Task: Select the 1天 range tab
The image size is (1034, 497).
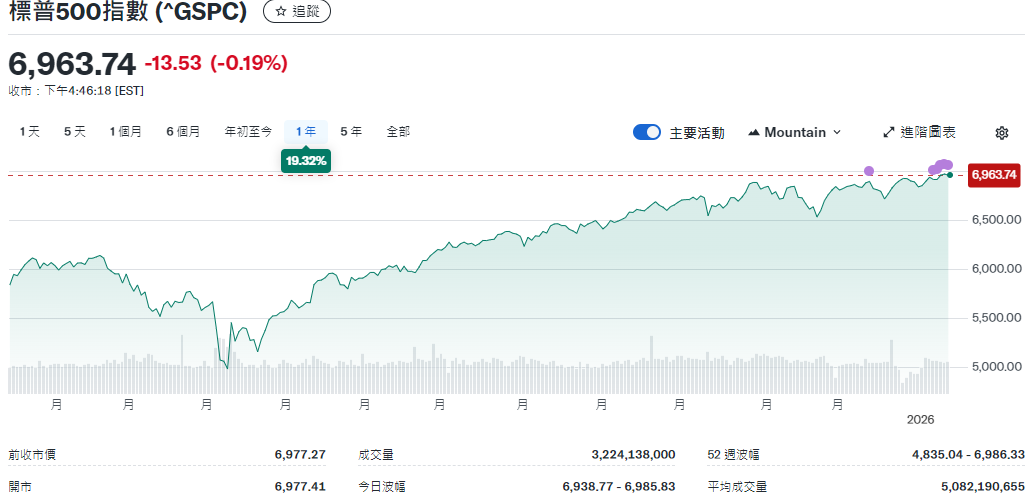Action: [30, 132]
